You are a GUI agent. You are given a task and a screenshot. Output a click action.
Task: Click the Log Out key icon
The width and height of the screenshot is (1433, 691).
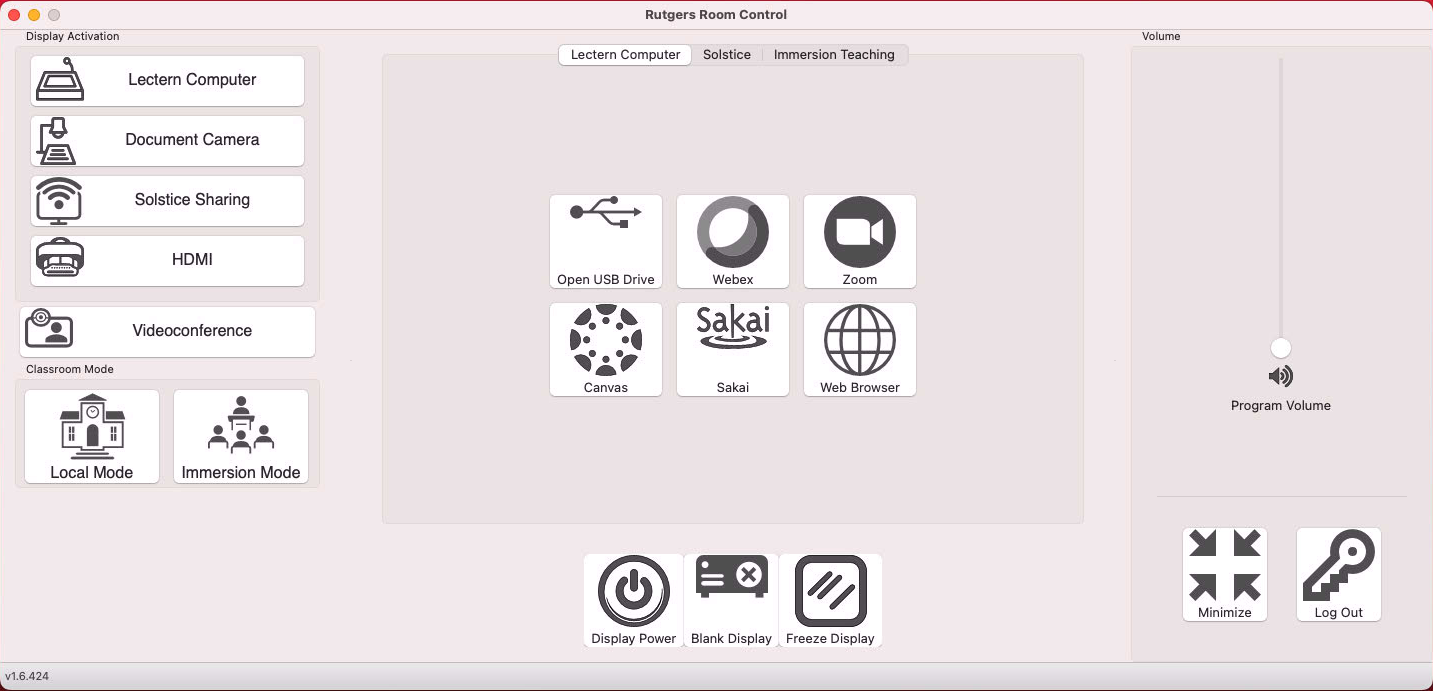pyautogui.click(x=1338, y=574)
